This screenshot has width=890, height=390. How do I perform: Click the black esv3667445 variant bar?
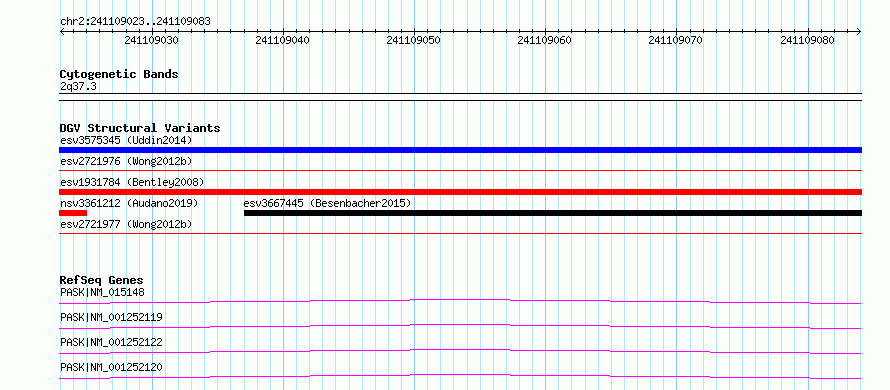[553, 213]
